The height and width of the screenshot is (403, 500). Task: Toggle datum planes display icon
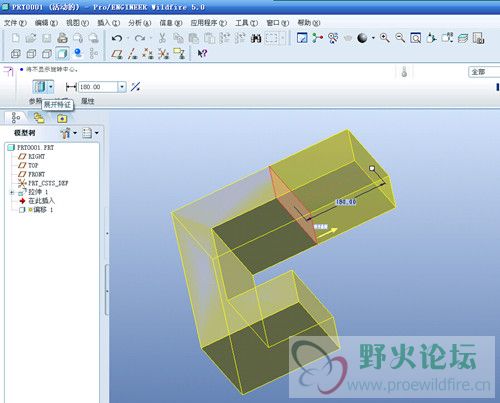(x=117, y=53)
